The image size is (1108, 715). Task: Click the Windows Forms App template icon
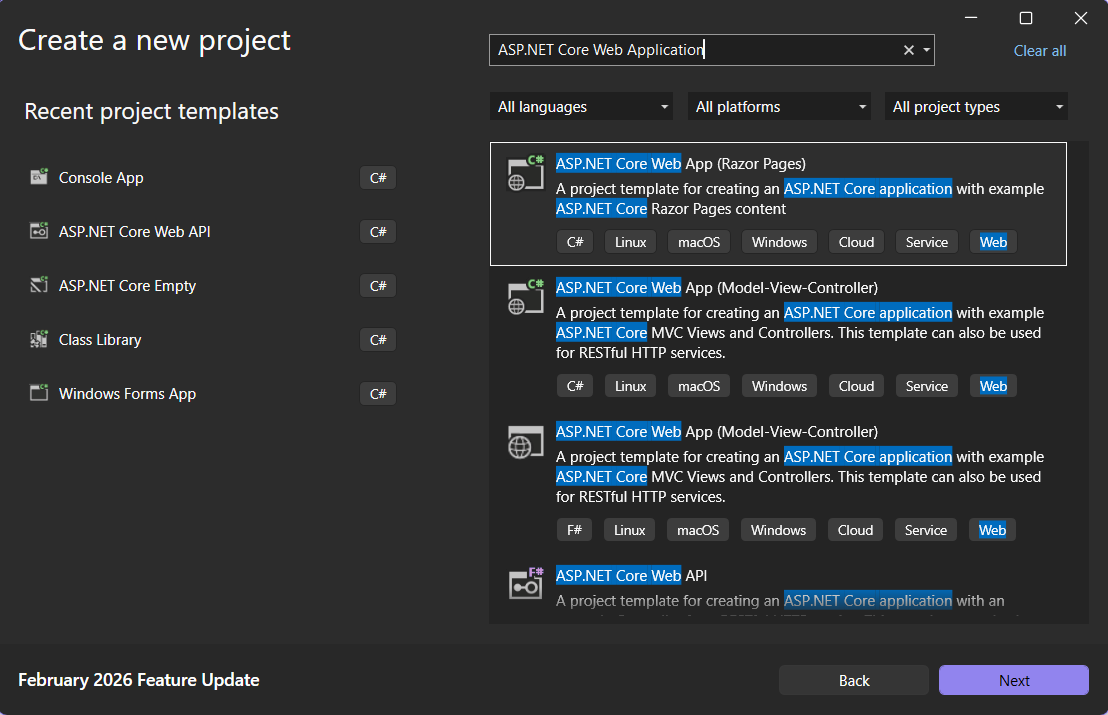[39, 394]
